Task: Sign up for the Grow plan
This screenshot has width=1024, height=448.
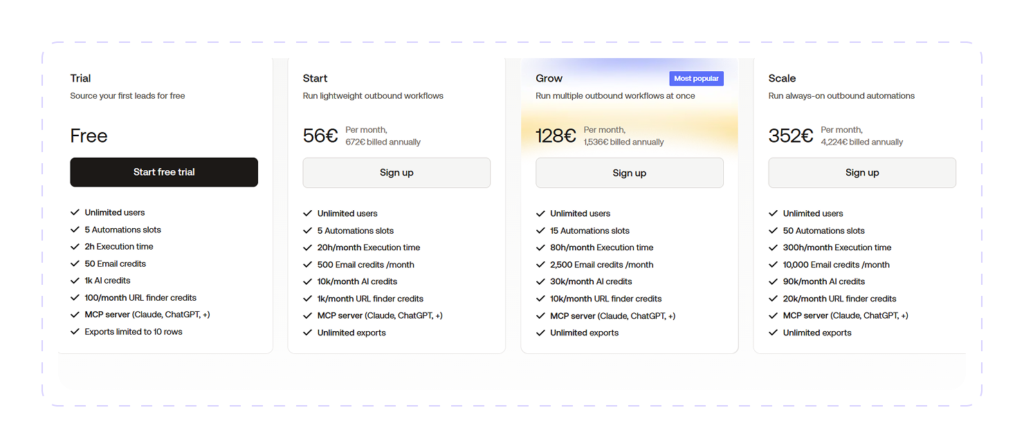Action: pyautogui.click(x=630, y=172)
